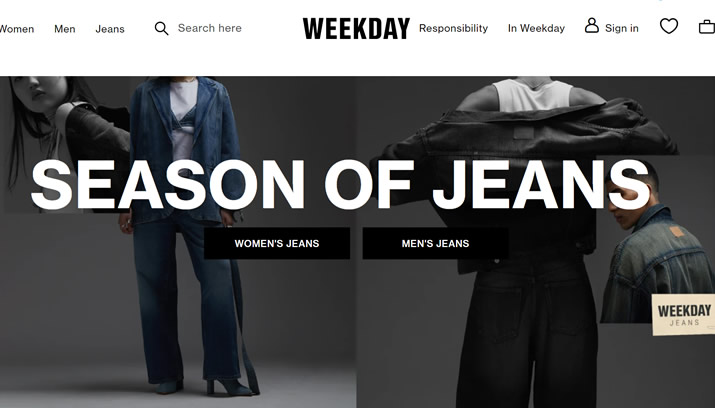
Task: Open the Responsibility menu
Action: point(453,28)
